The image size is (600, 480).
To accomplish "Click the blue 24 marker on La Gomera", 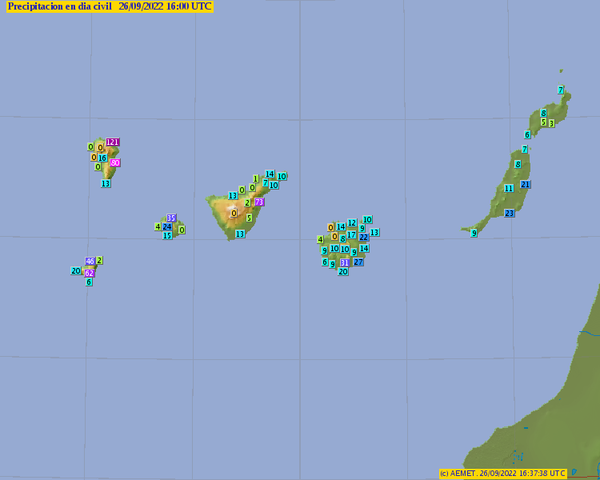I will point(167,227).
